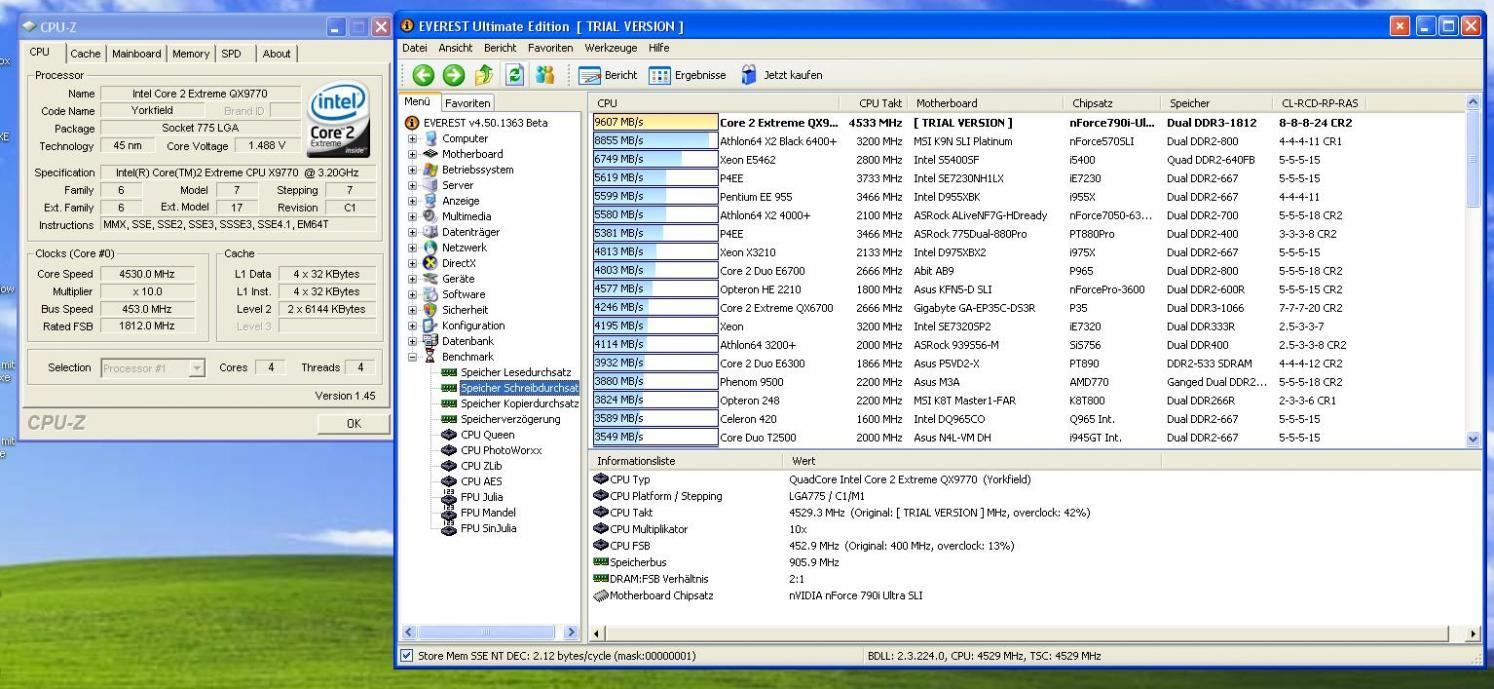Refresh with the green circular arrows icon
This screenshot has width=1494, height=689.
(515, 75)
